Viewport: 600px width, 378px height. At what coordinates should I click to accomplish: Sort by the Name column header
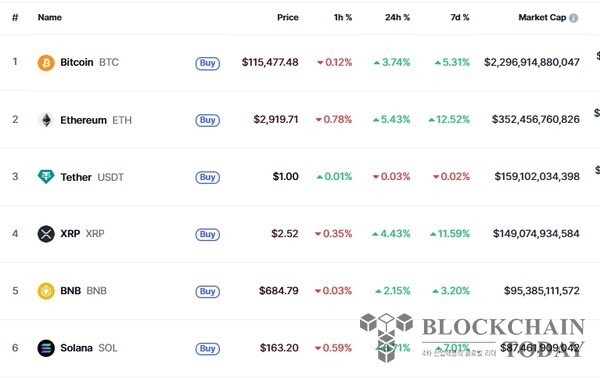50,17
